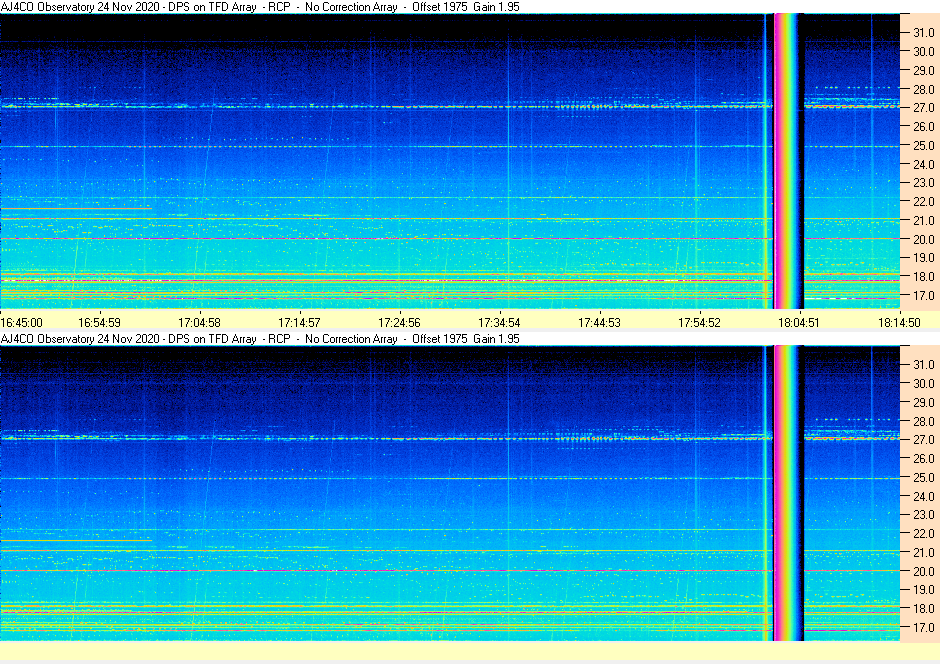Screen dimensions: 940x664
Task: Click the 26.0 frequency label in upper spectrogram
Action: (x=924, y=126)
